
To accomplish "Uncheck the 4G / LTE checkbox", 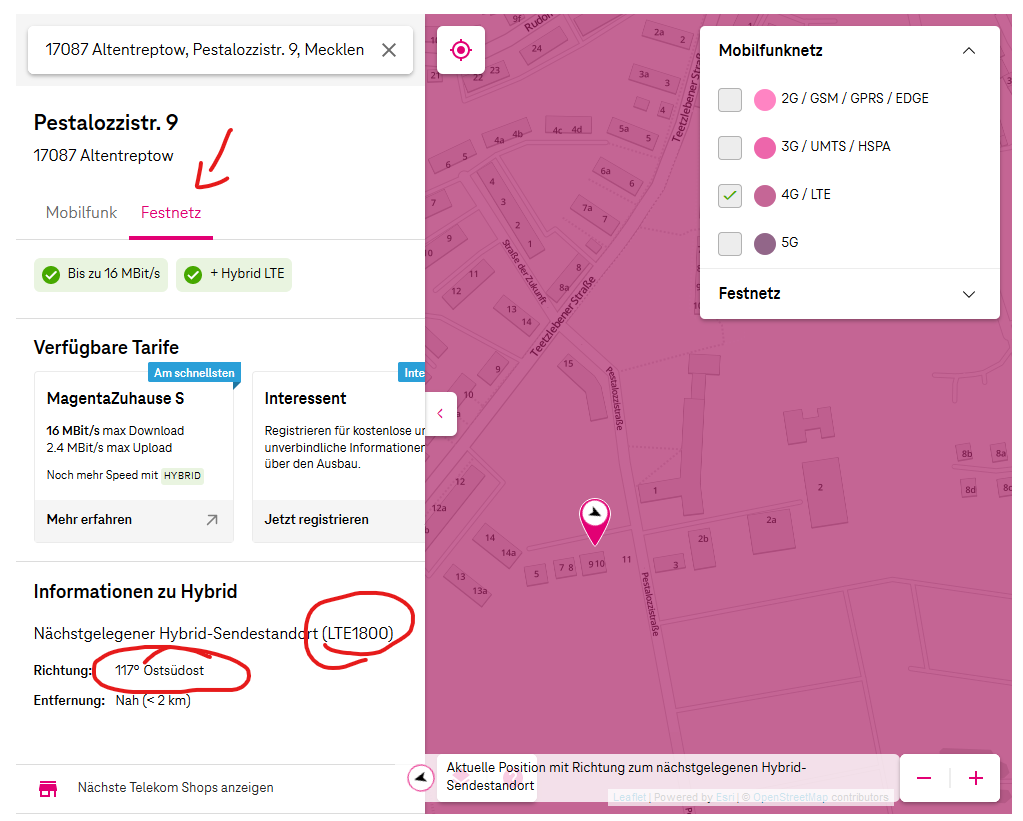I will 729,196.
